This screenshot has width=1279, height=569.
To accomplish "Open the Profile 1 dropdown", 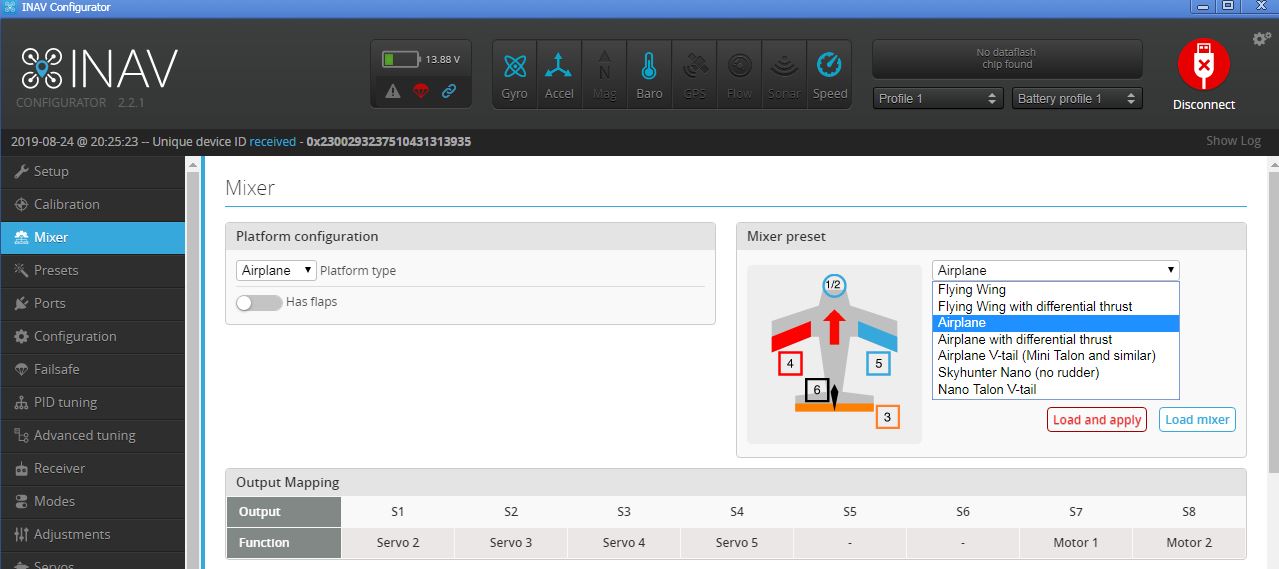I will (938, 98).
